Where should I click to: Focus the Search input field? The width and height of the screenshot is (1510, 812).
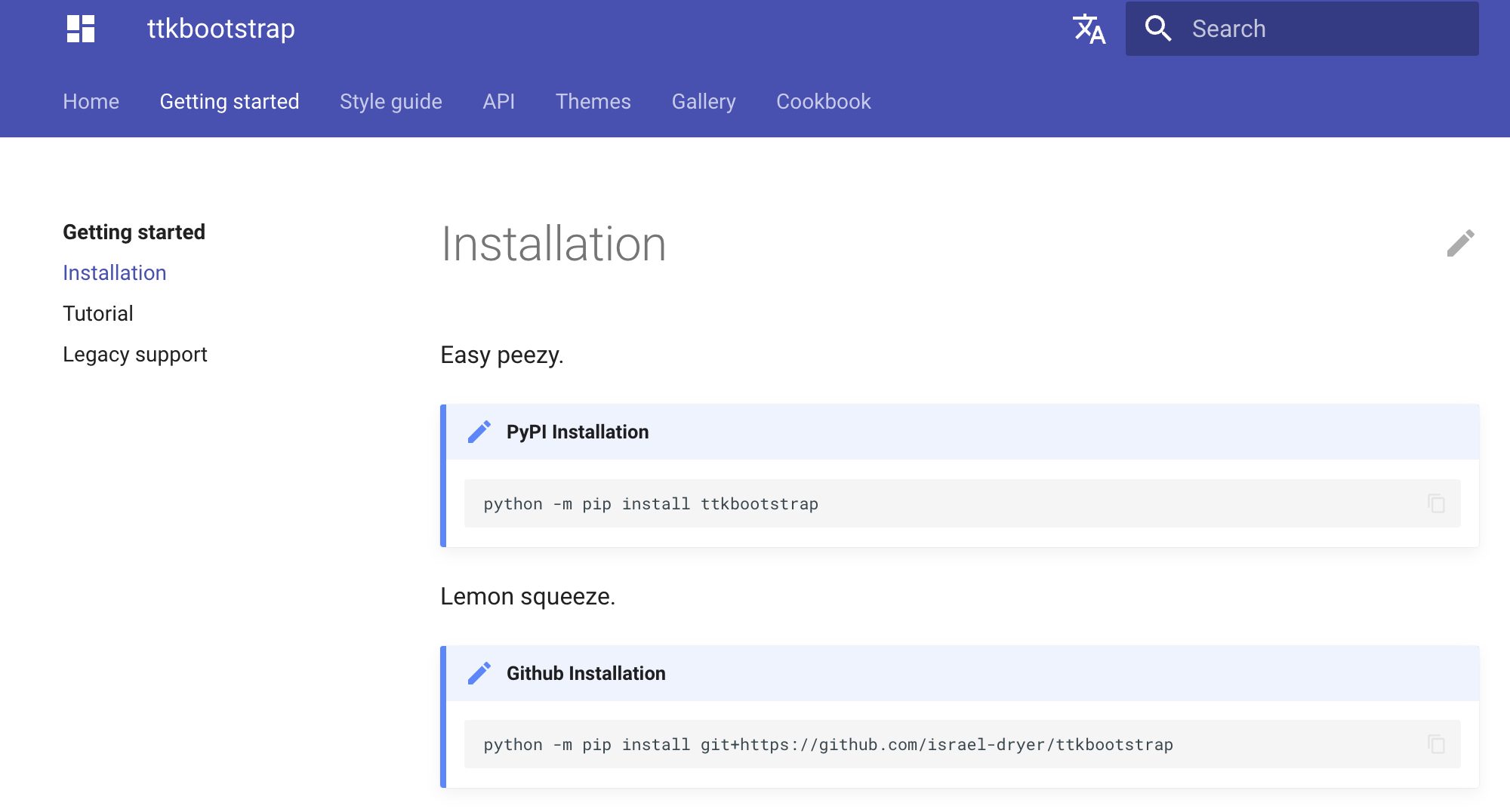[1302, 29]
